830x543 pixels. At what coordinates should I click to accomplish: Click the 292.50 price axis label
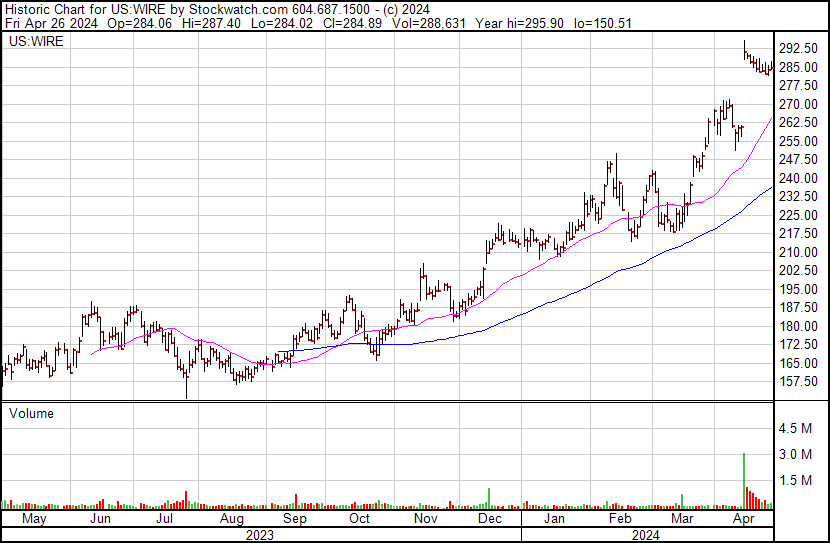pyautogui.click(x=798, y=48)
